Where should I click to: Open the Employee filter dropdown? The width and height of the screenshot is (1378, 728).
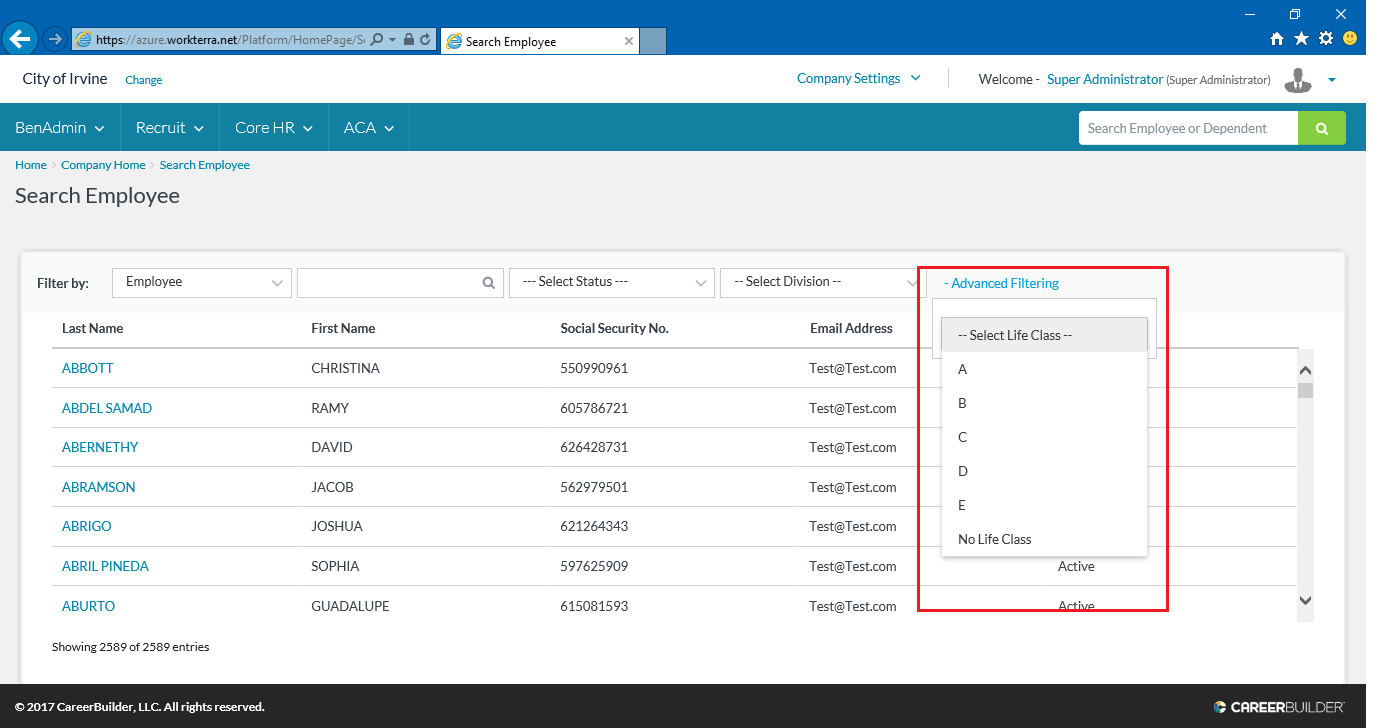point(202,282)
